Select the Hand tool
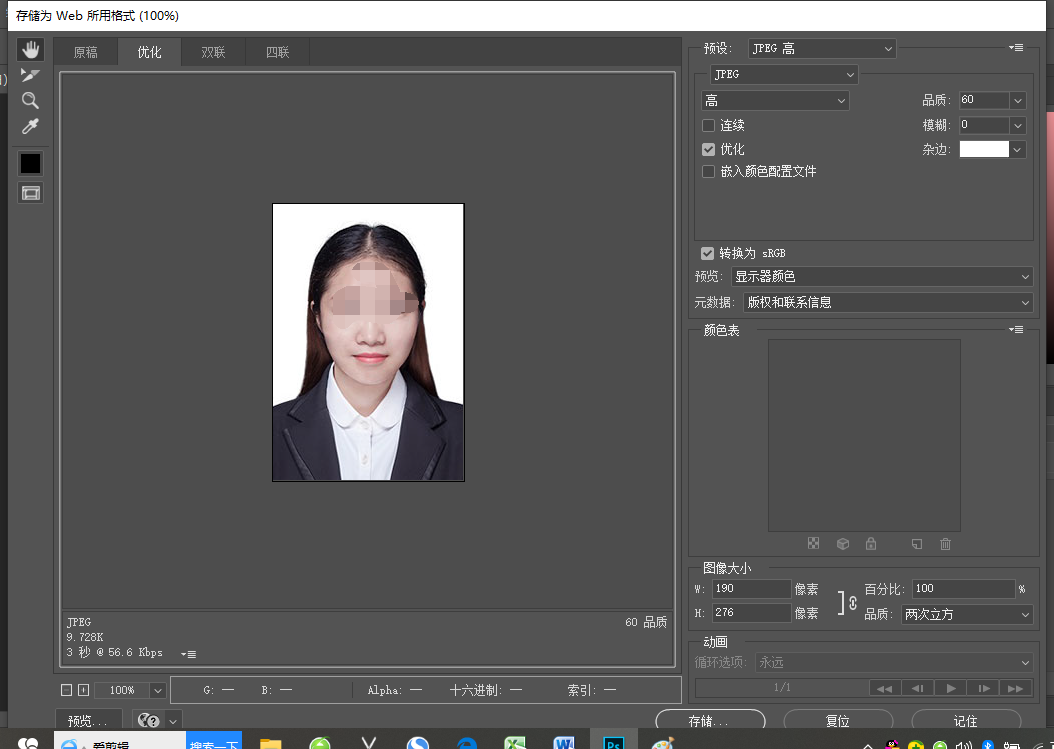 tap(30, 50)
